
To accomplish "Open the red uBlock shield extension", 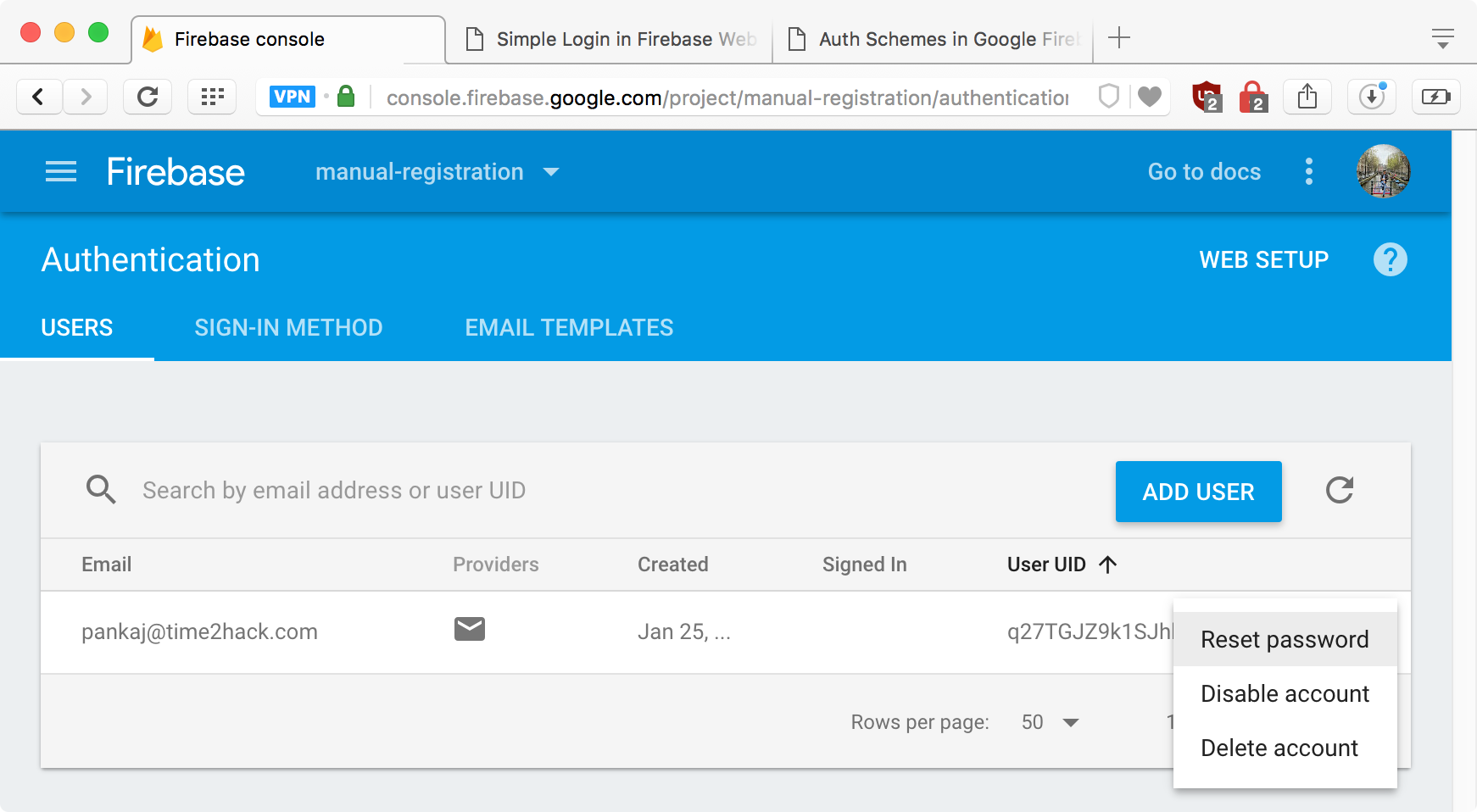I will point(1207,97).
